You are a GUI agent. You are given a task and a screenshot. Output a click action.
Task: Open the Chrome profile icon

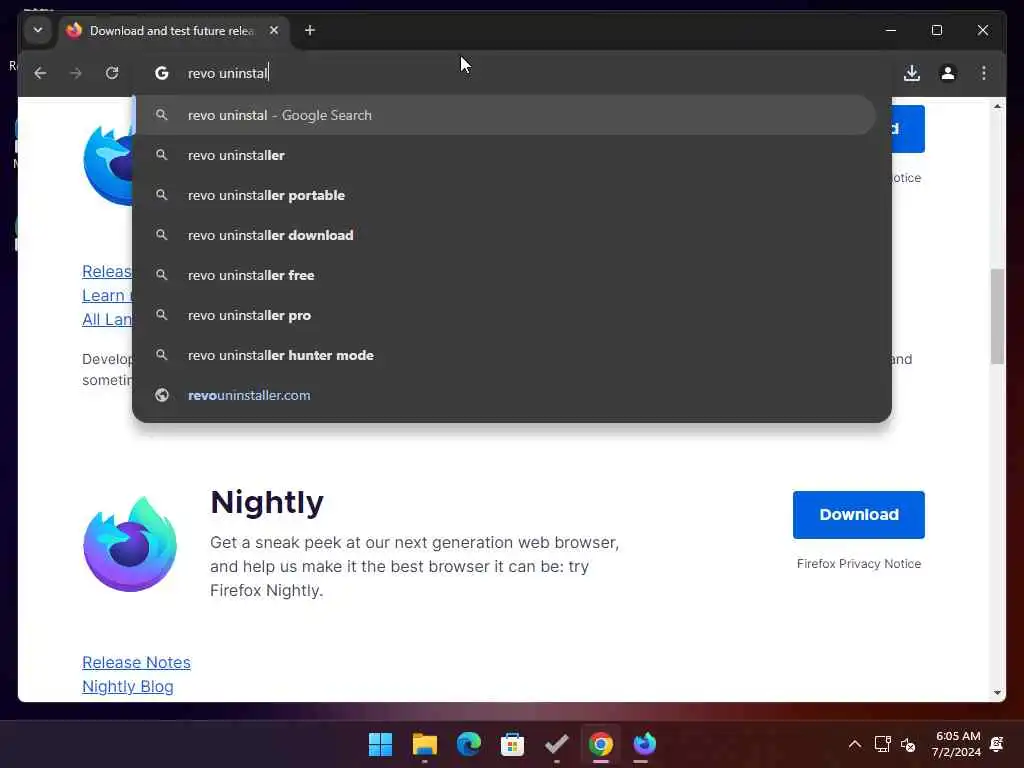point(948,73)
